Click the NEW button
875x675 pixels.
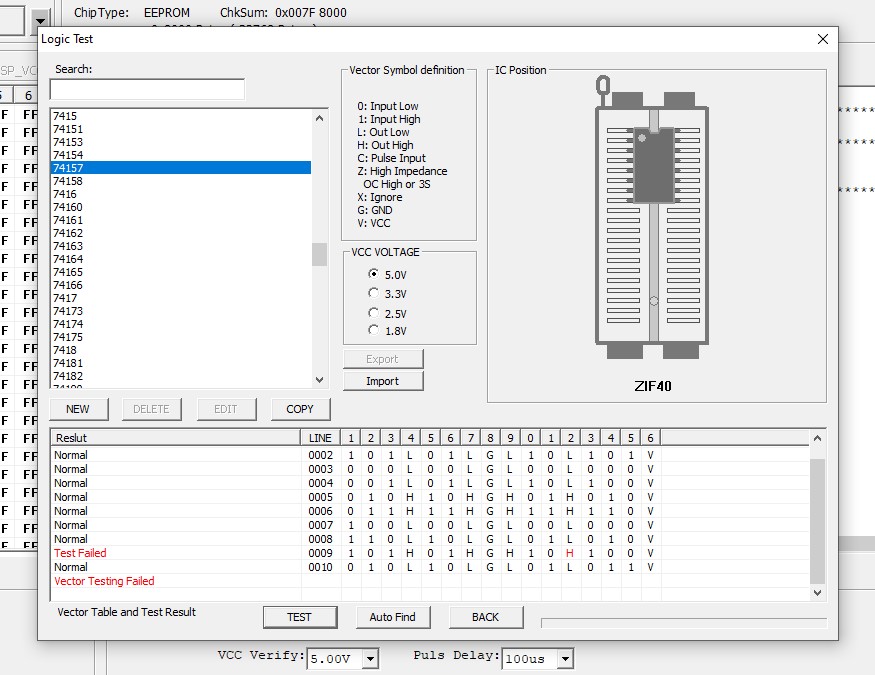[x=78, y=409]
